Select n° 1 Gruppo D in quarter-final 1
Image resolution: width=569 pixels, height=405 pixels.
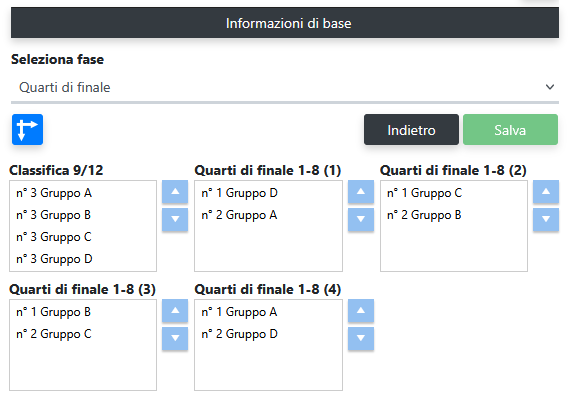(268, 193)
